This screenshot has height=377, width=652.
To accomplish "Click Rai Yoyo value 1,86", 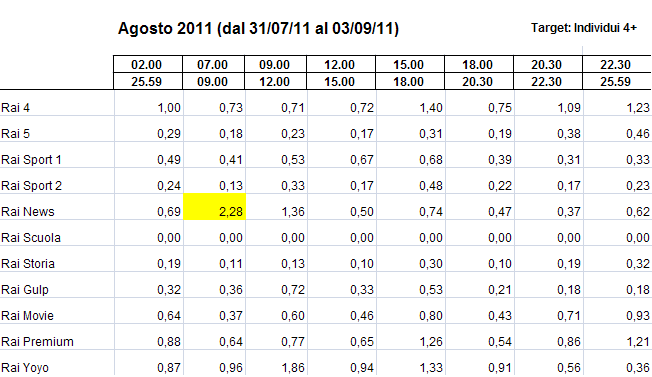I will (293, 368).
